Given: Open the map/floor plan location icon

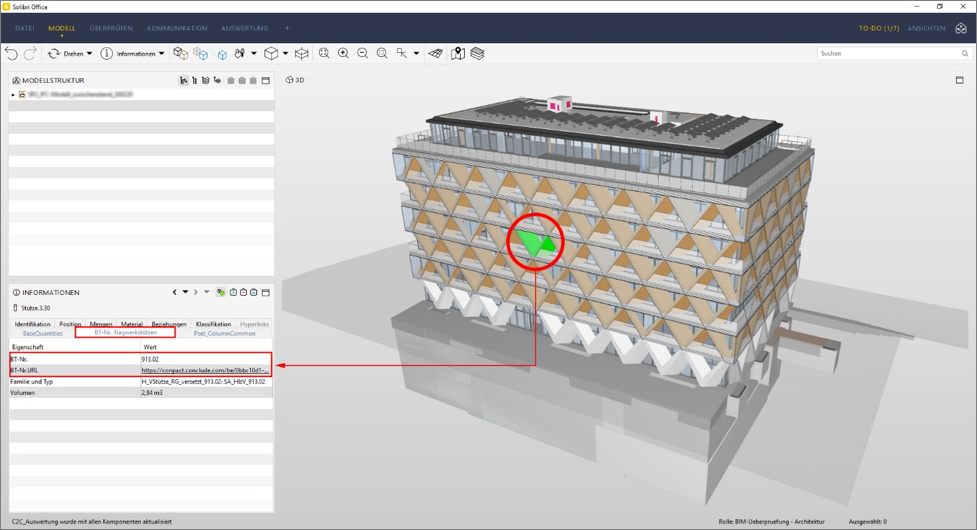Looking at the screenshot, I should click(457, 53).
